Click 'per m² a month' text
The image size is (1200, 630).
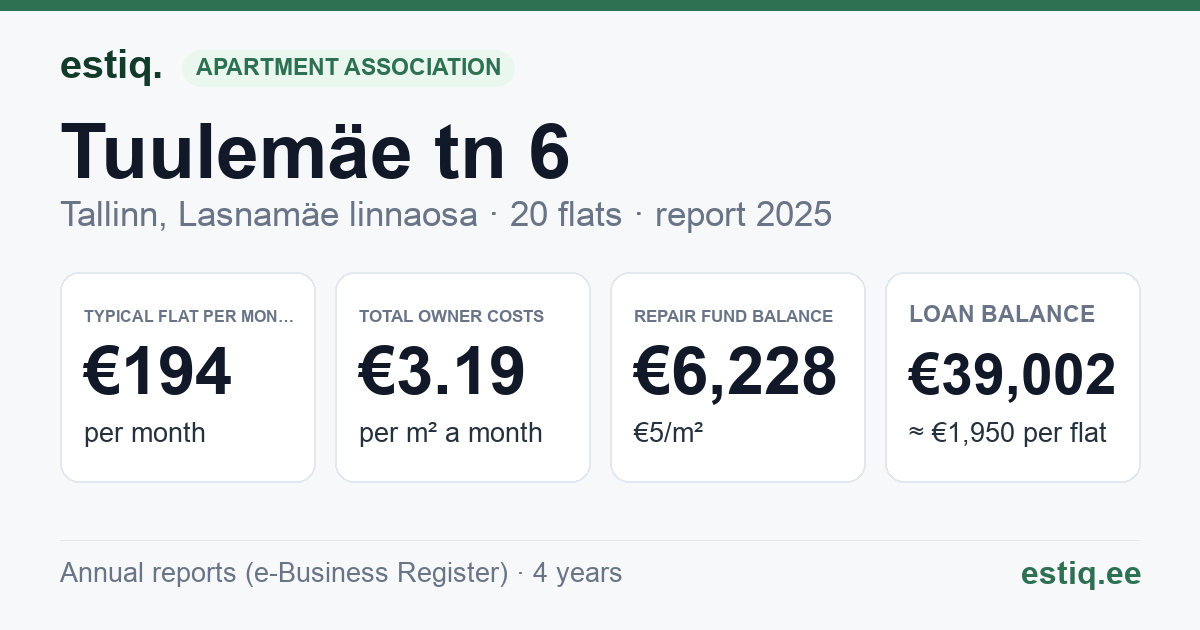(451, 433)
